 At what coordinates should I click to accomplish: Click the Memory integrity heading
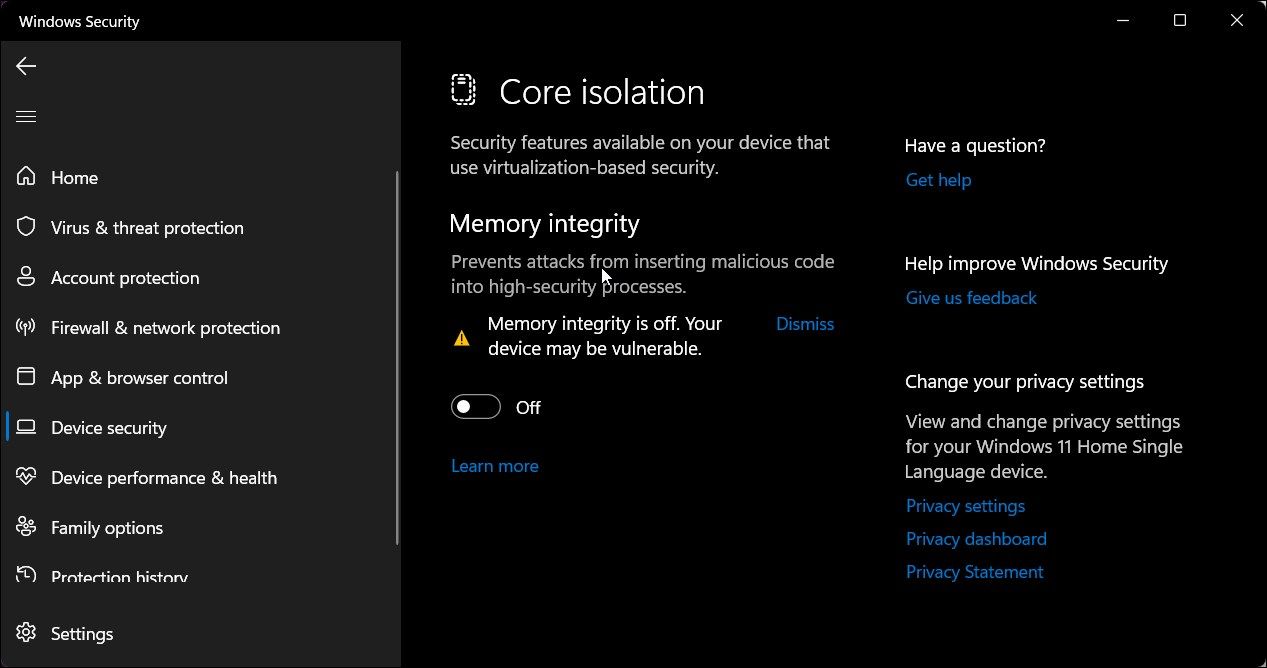click(x=544, y=223)
